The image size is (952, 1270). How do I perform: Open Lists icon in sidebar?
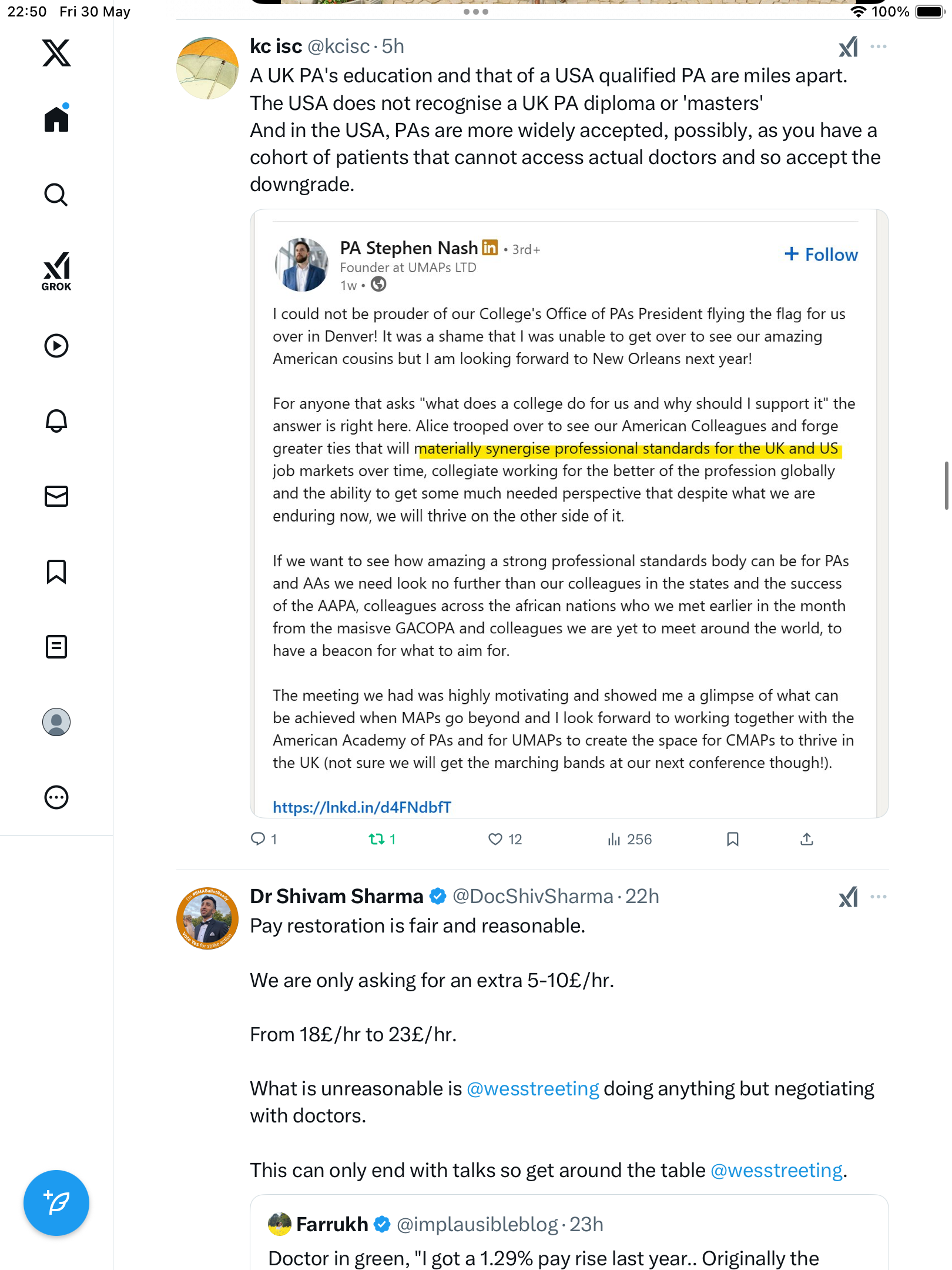[56, 647]
